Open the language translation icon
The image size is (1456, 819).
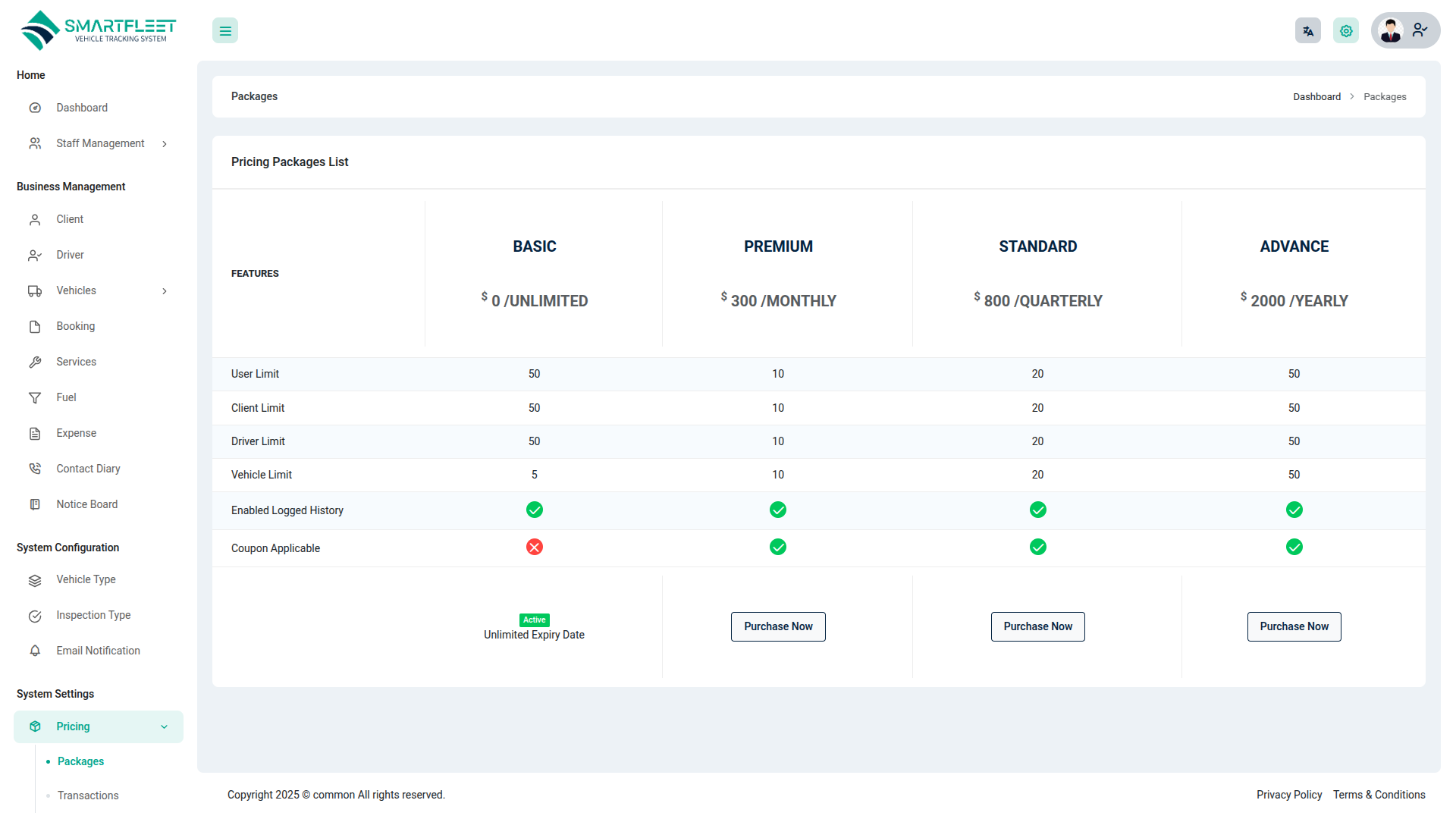(x=1307, y=31)
